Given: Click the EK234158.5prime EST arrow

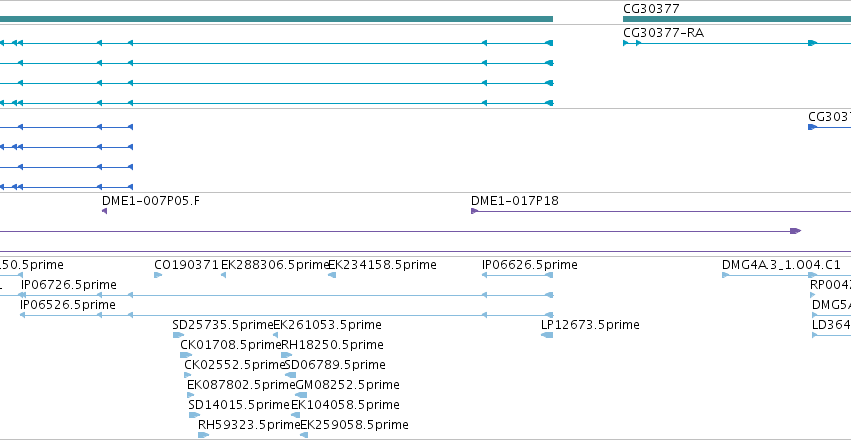Looking at the screenshot, I should pyautogui.click(x=332, y=275).
